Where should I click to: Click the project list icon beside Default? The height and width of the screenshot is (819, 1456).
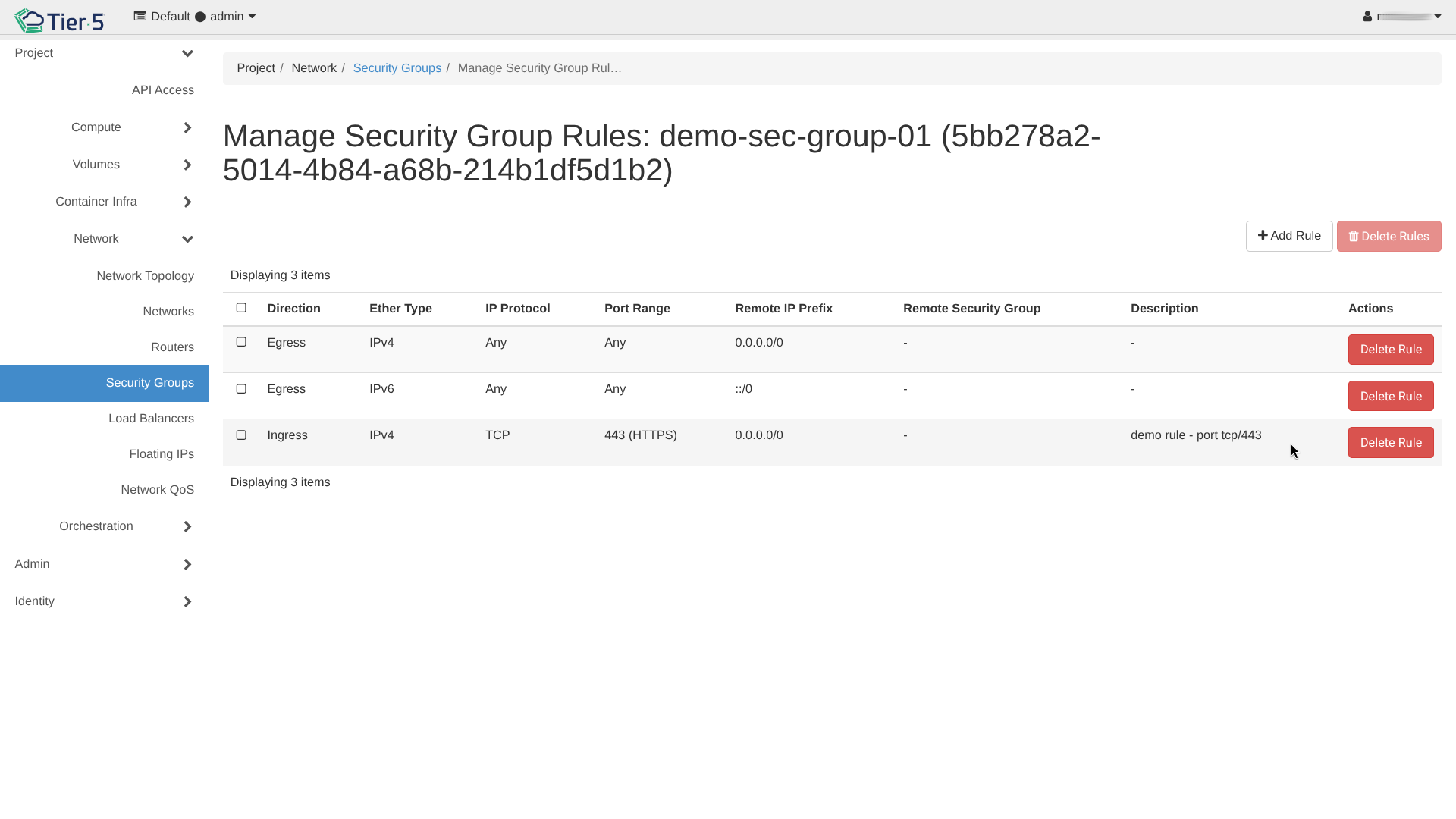pos(140,16)
